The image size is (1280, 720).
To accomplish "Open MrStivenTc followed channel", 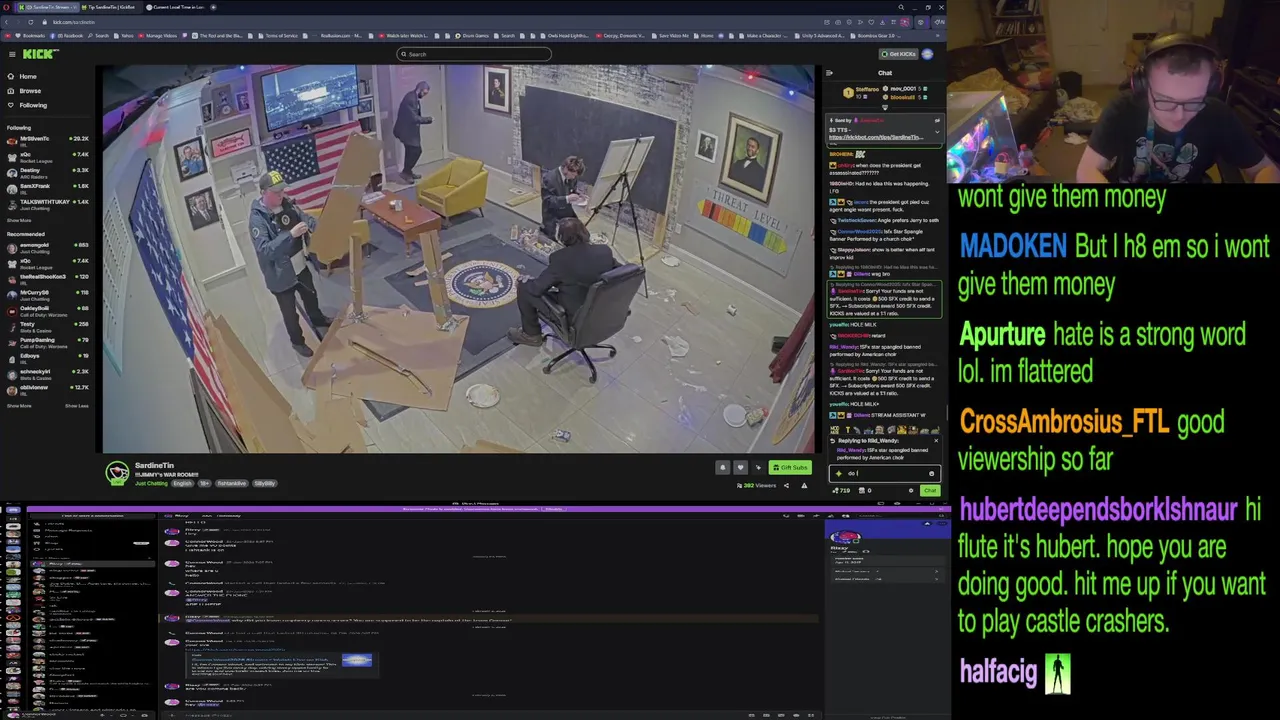I will (x=47, y=140).
